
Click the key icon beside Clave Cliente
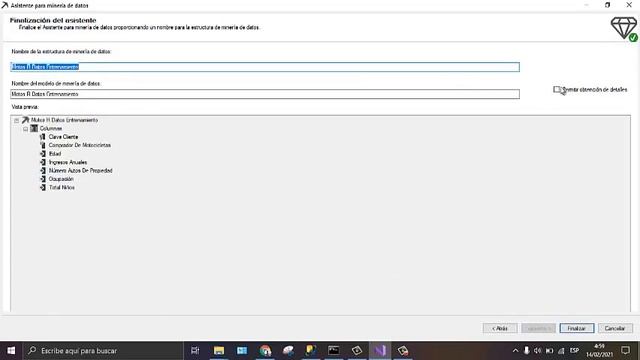(43, 137)
